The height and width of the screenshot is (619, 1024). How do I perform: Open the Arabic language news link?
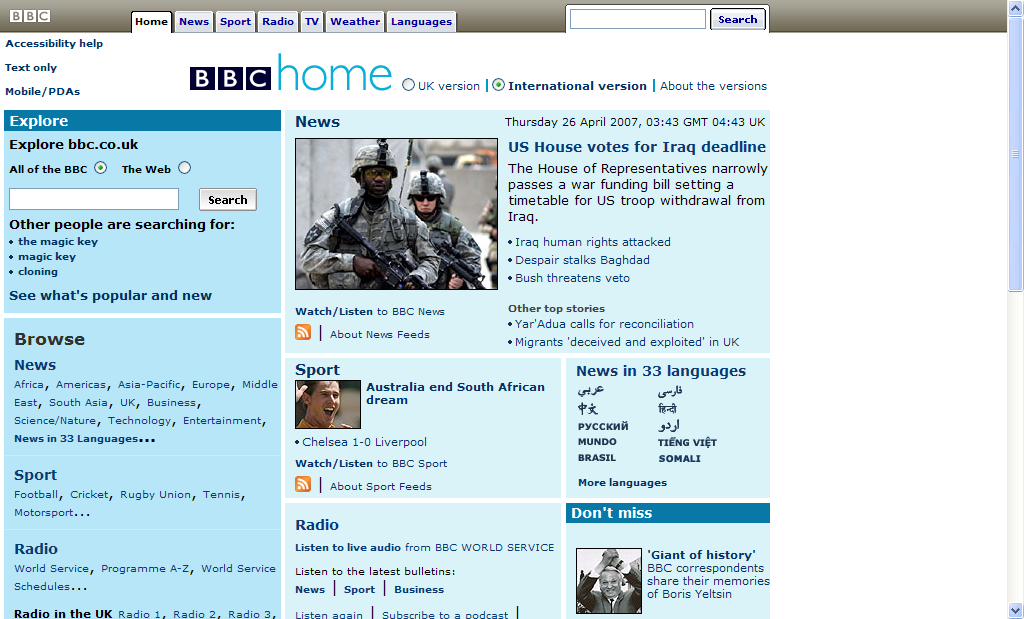(x=591, y=391)
